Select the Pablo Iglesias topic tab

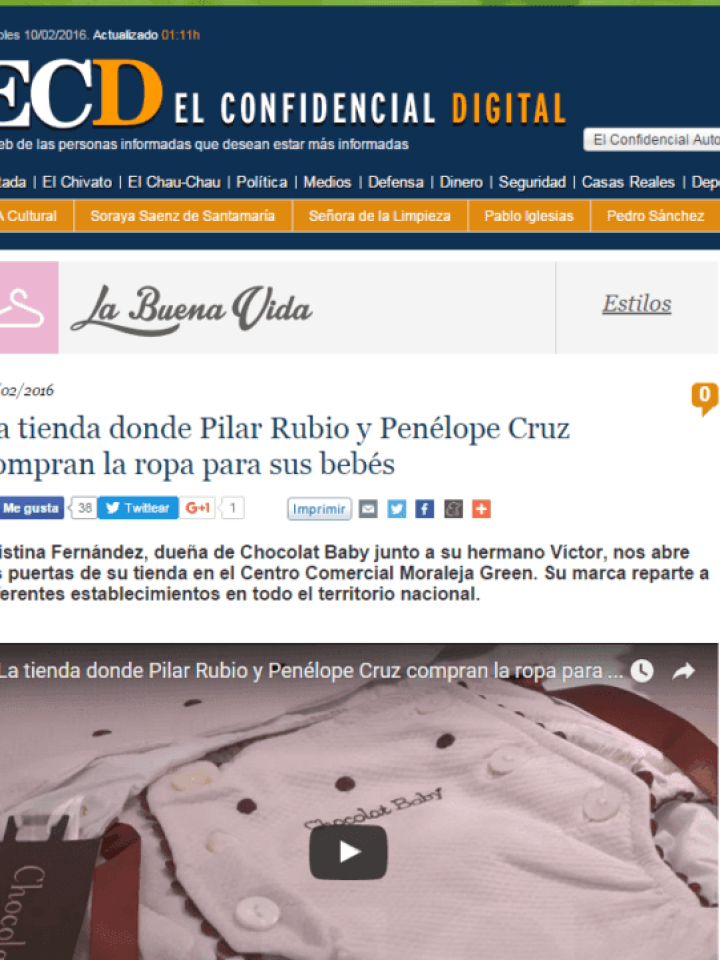coord(529,216)
